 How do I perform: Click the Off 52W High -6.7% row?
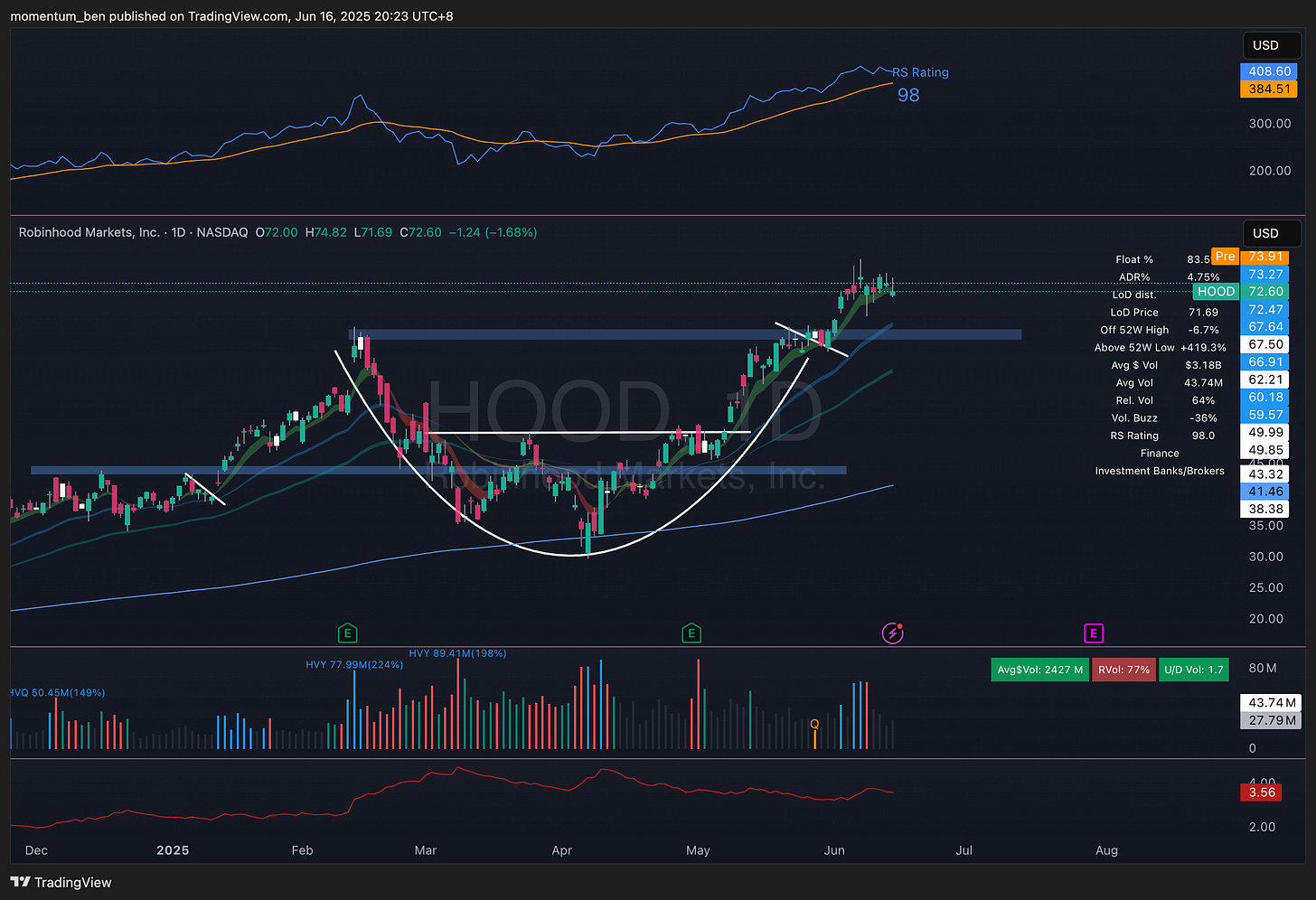(1160, 330)
